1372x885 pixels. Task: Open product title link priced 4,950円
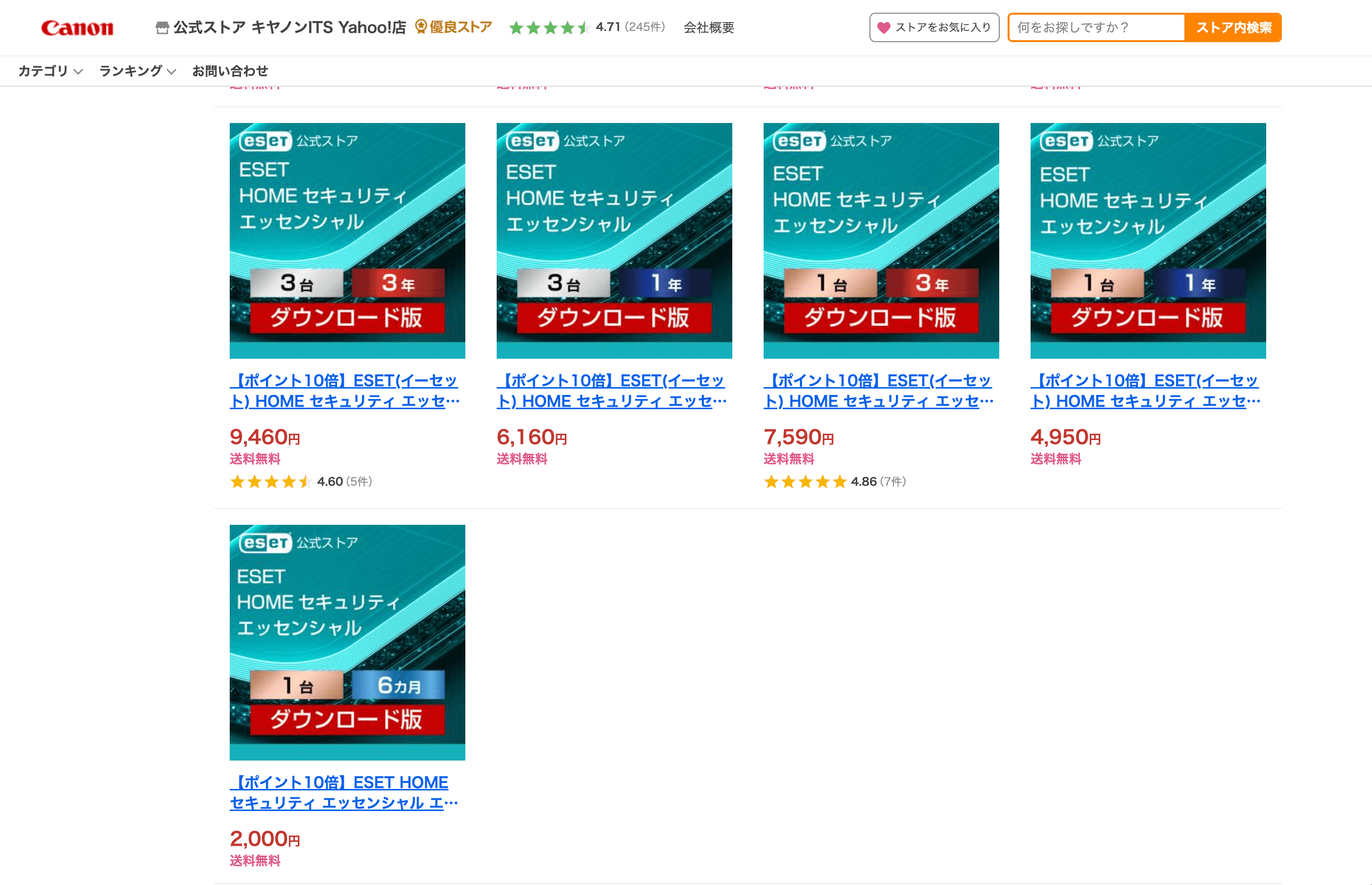(1146, 391)
